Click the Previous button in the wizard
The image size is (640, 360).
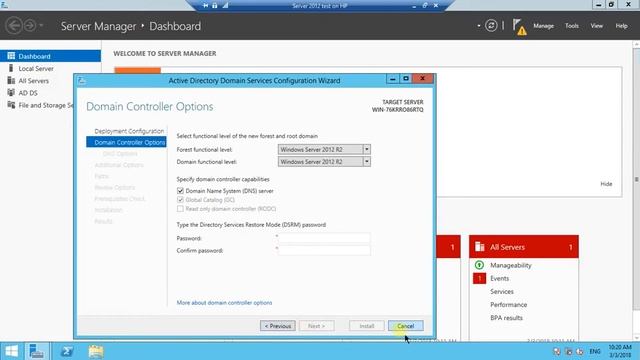(x=278, y=326)
